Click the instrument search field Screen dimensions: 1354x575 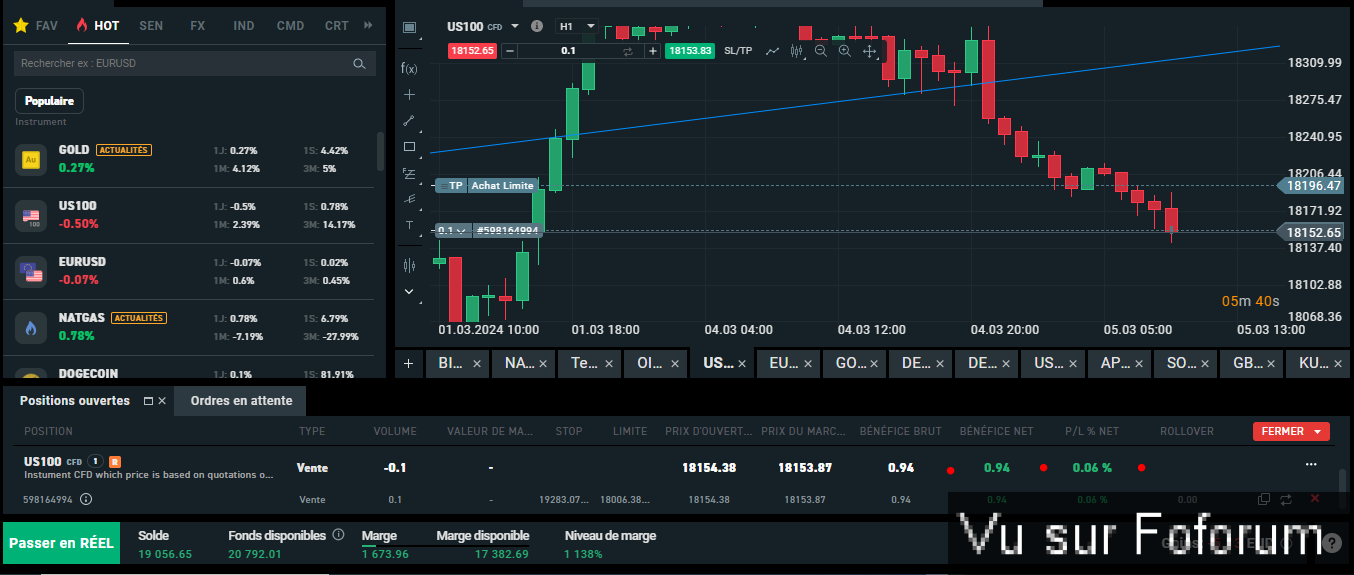[185, 63]
